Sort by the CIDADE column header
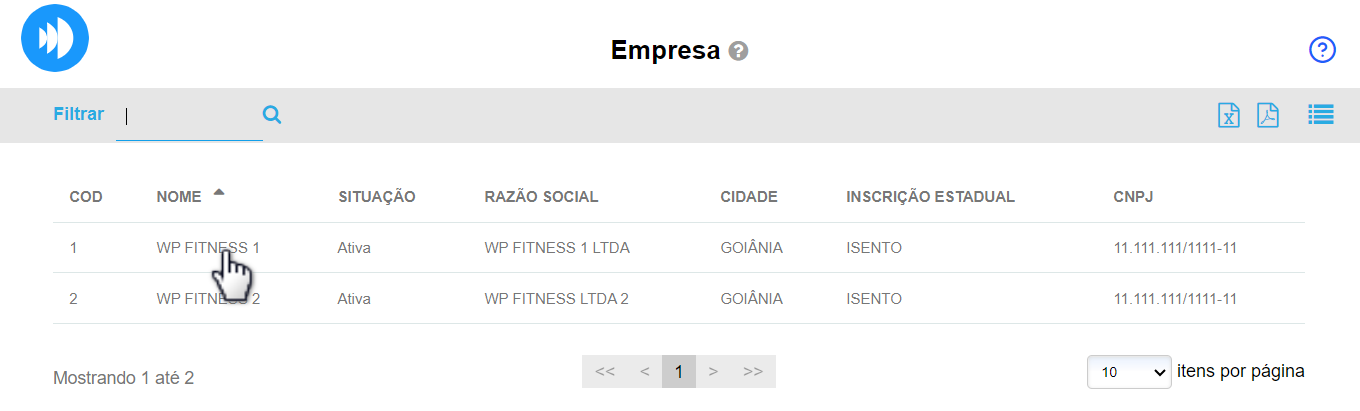Screen dimensions: 1360x411 tap(748, 197)
